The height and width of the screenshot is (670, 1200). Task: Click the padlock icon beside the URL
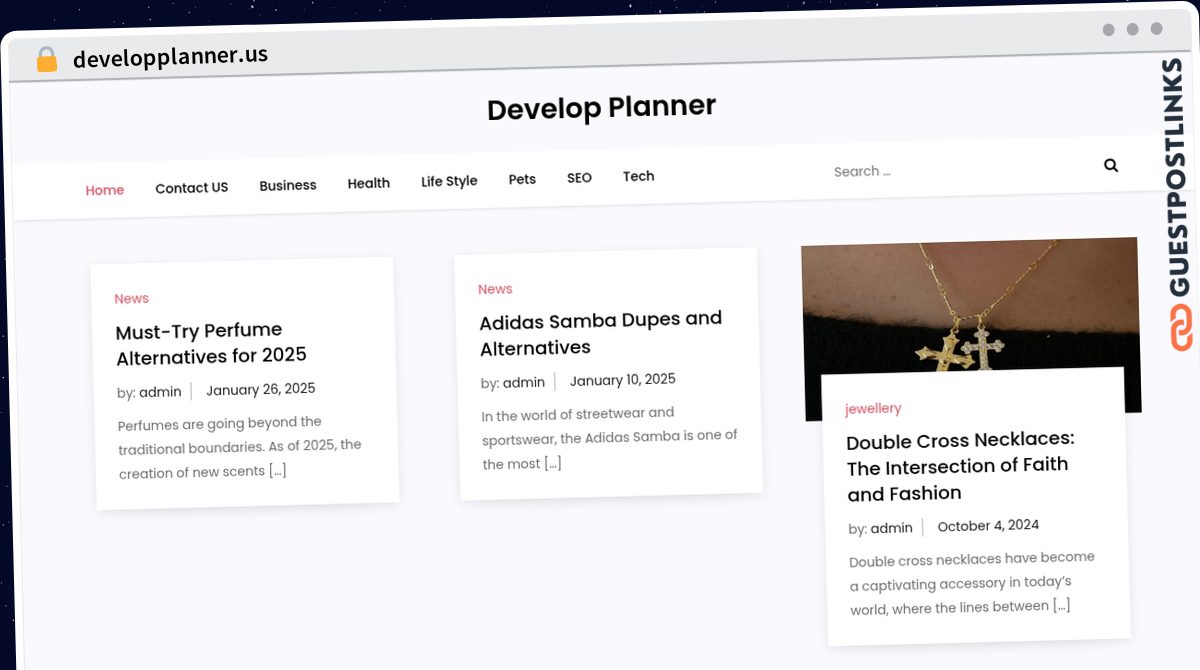click(x=46, y=59)
